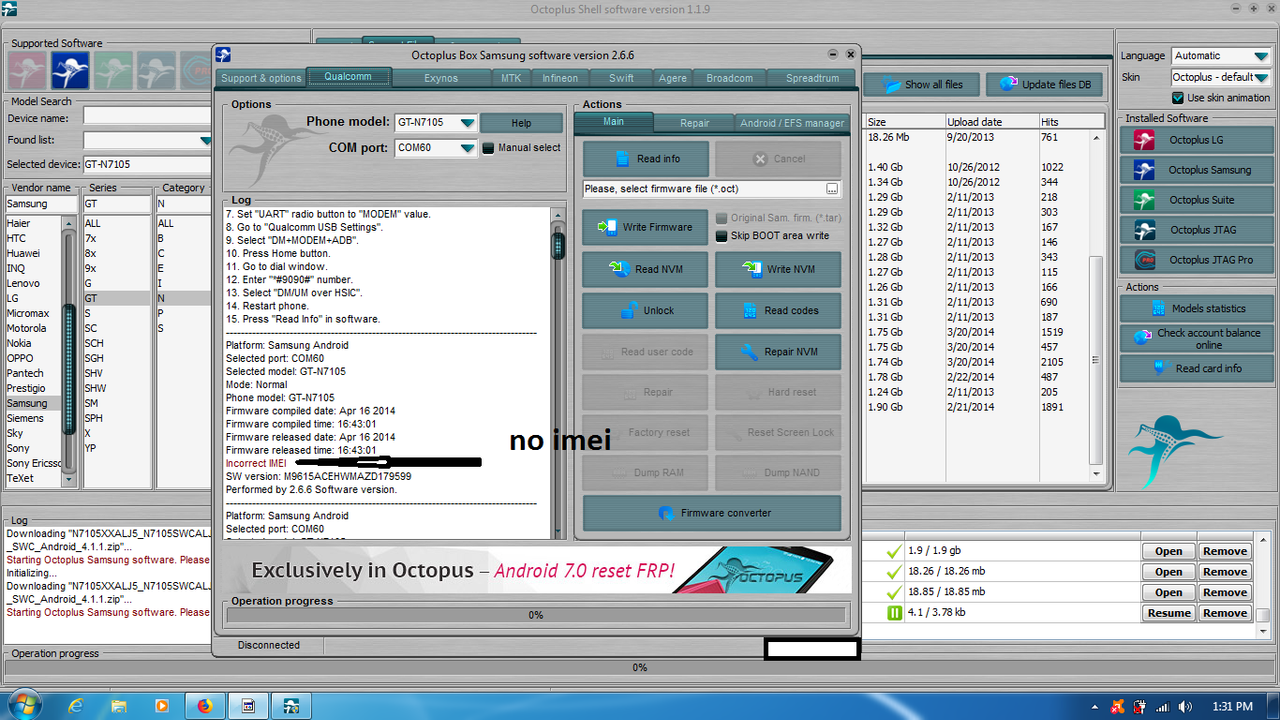This screenshot has height=720, width=1280.
Task: Click the Write NVM button
Action: 778,269
